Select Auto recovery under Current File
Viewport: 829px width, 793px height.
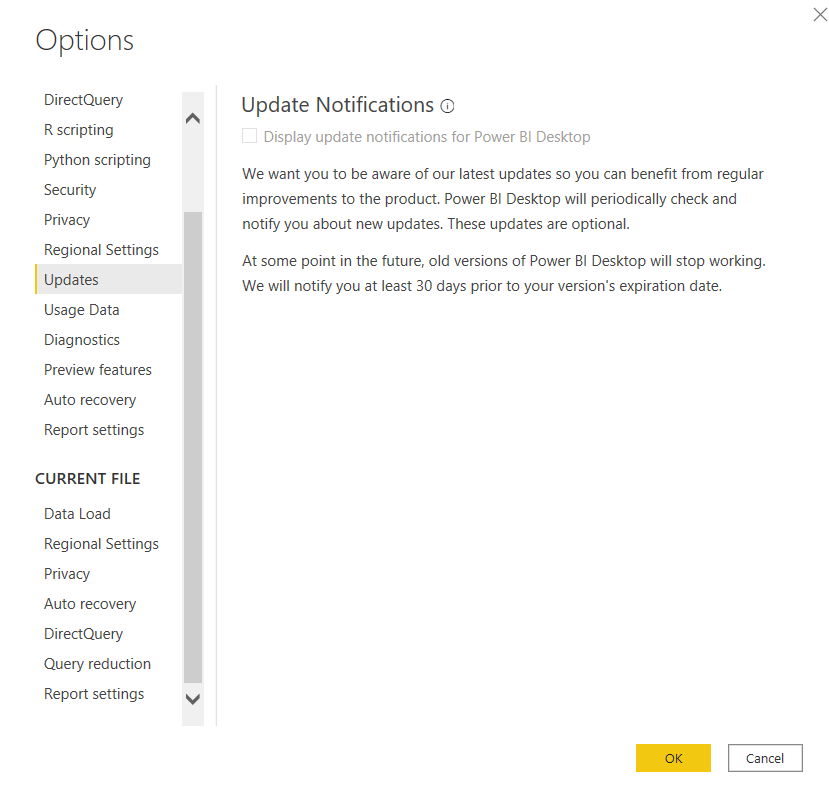[x=90, y=604]
